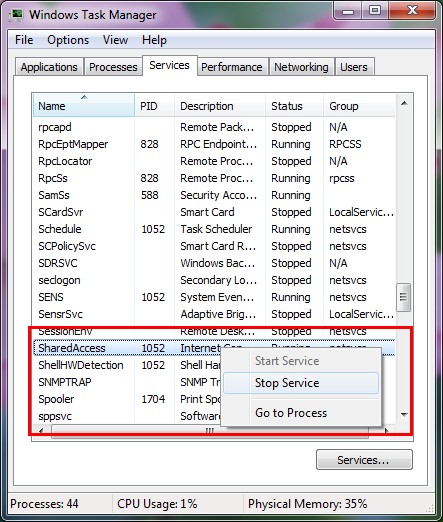
Task: Switch to the Users tab
Action: (x=354, y=67)
